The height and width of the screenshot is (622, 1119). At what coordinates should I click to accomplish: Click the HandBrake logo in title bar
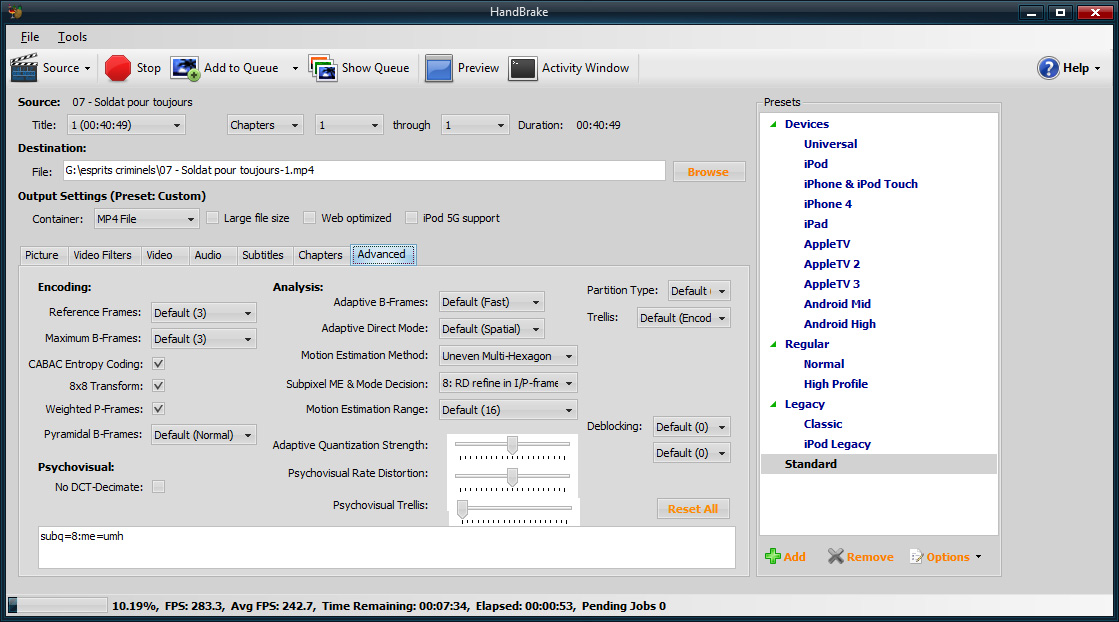click(14, 12)
